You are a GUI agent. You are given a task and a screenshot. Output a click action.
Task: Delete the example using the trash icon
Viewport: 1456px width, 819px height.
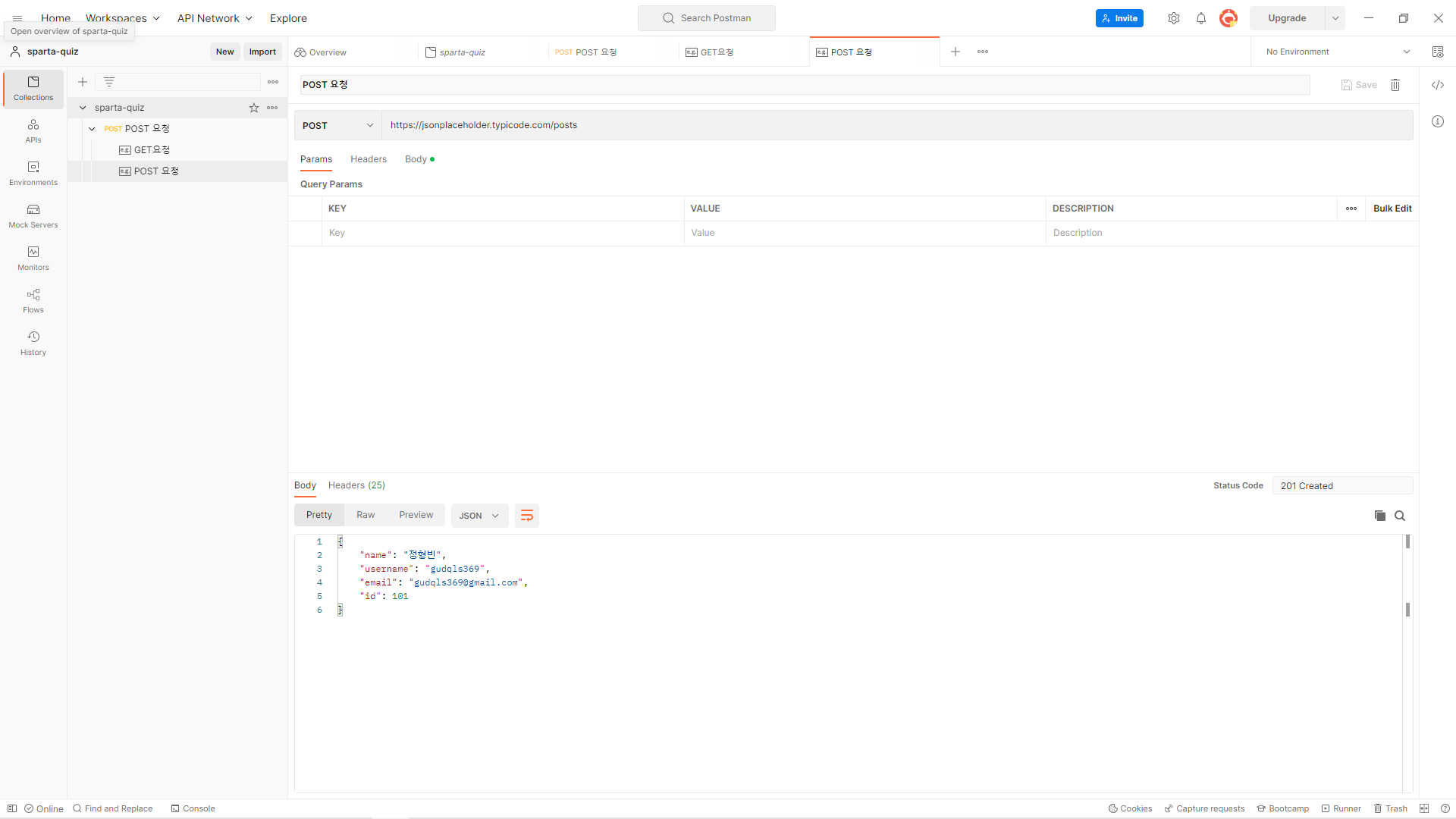(x=1395, y=85)
